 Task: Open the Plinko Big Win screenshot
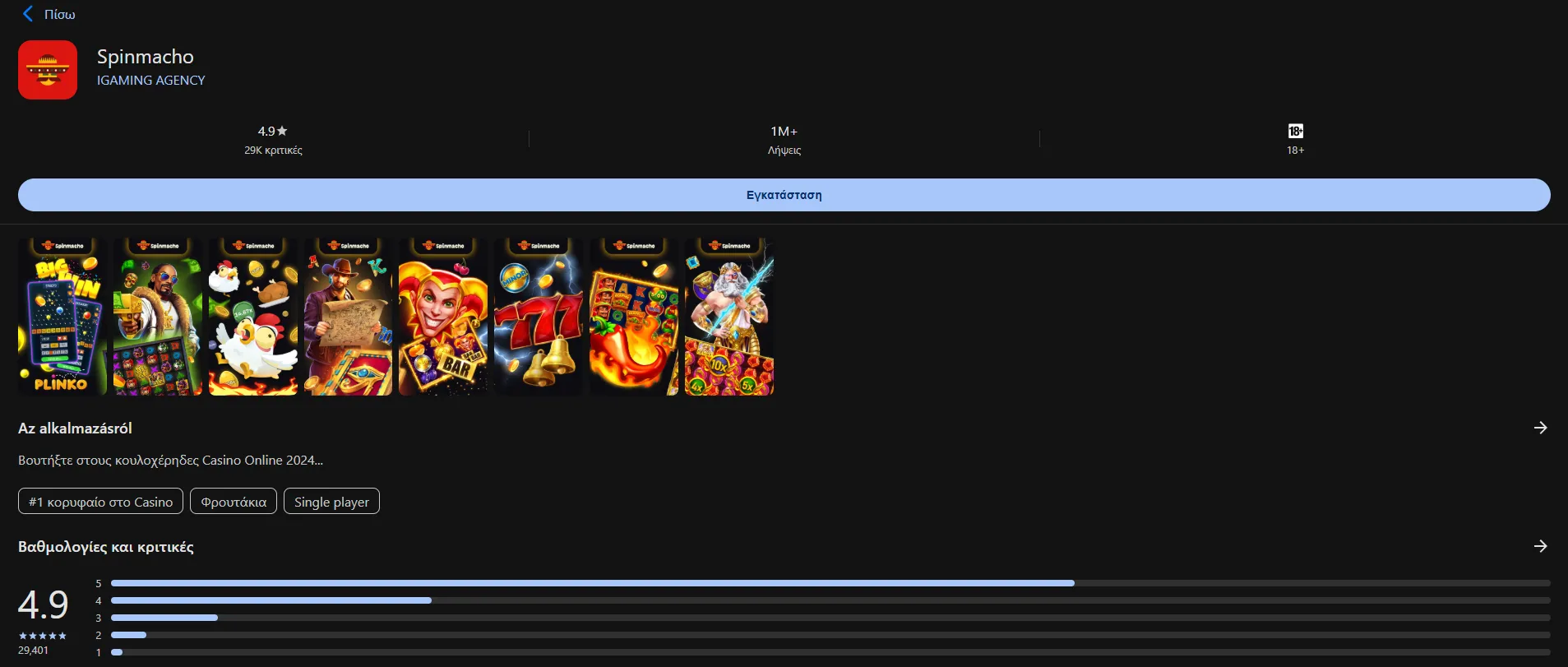(62, 317)
